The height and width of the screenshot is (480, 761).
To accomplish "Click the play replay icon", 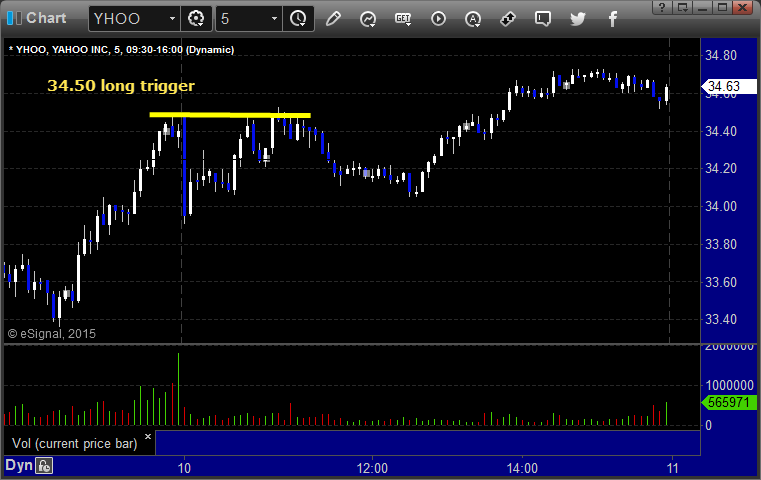I will point(438,19).
